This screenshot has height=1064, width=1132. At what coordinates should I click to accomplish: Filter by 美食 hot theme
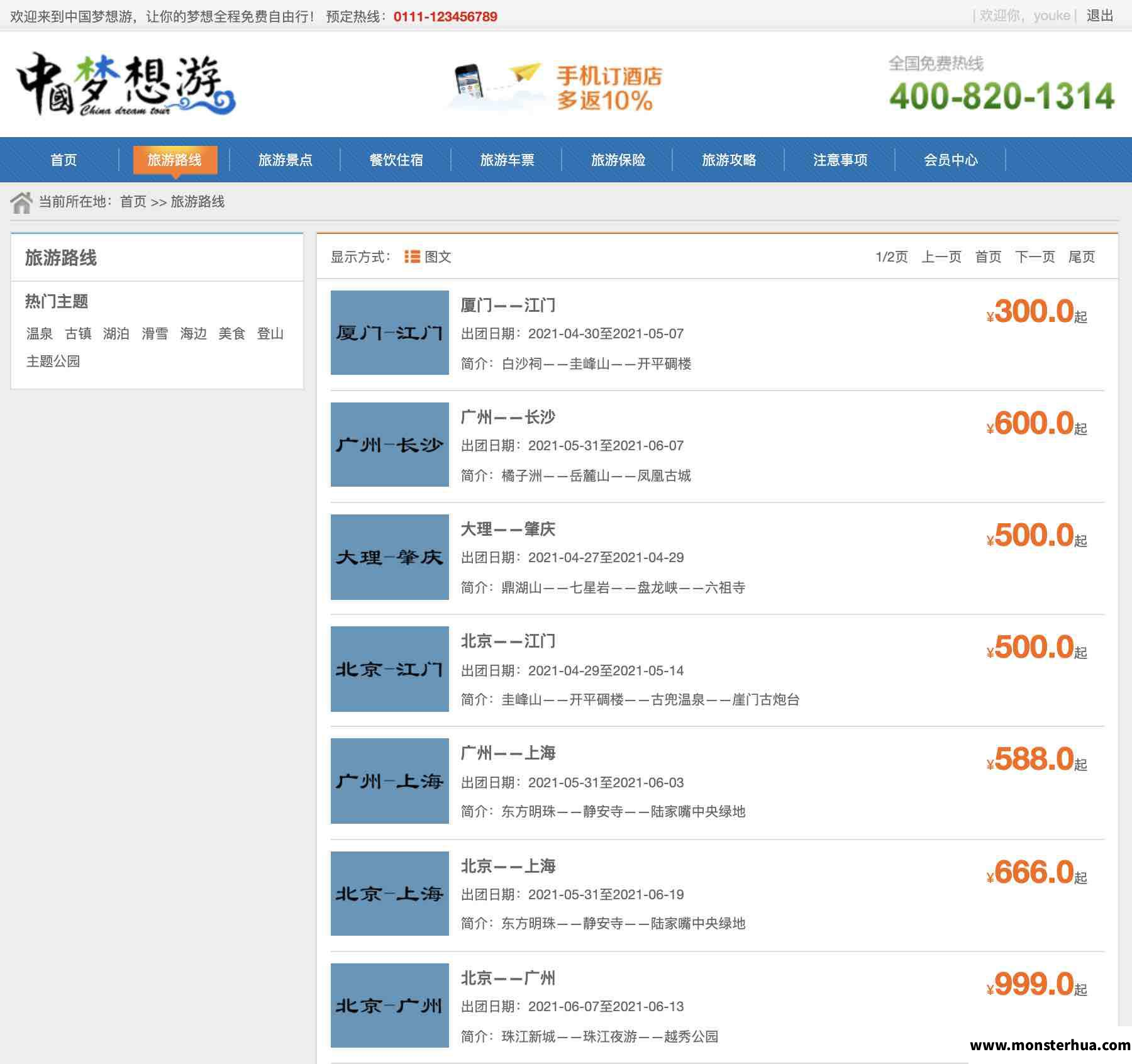[231, 333]
